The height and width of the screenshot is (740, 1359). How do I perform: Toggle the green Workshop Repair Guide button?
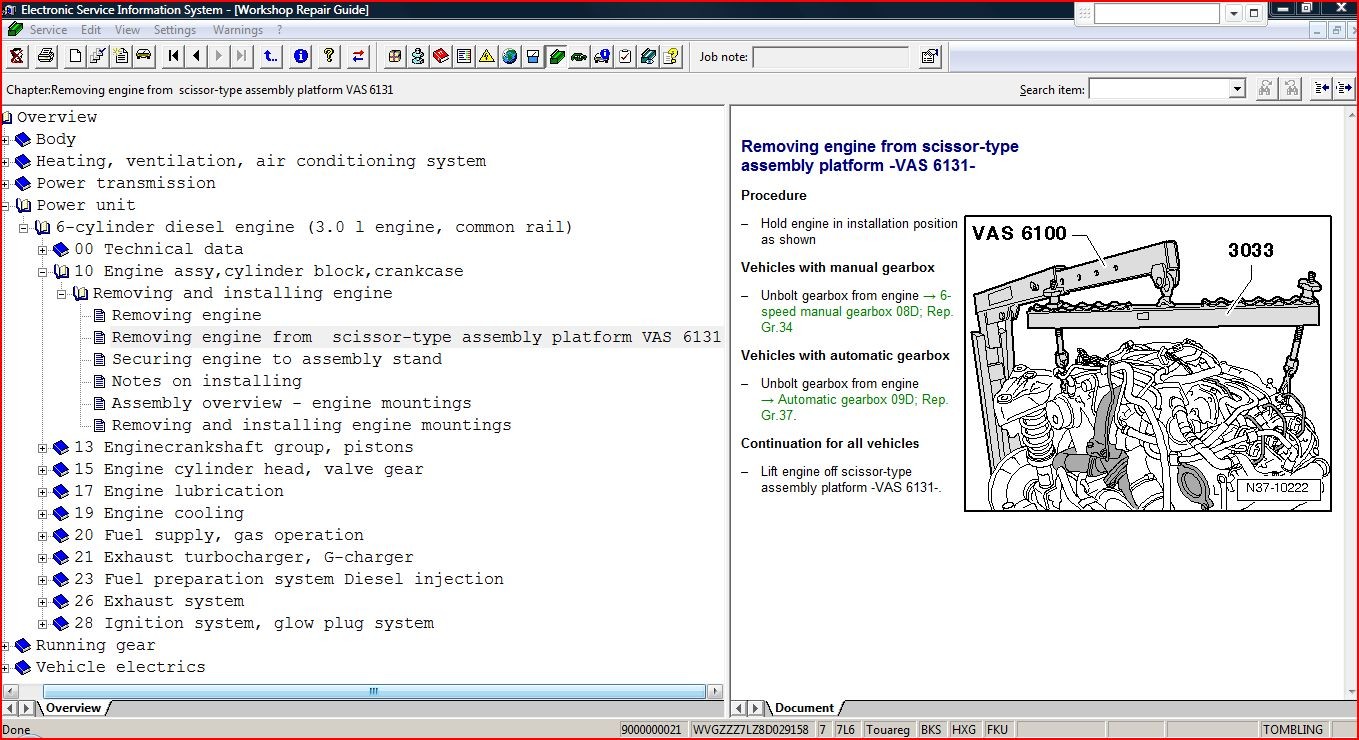click(556, 56)
